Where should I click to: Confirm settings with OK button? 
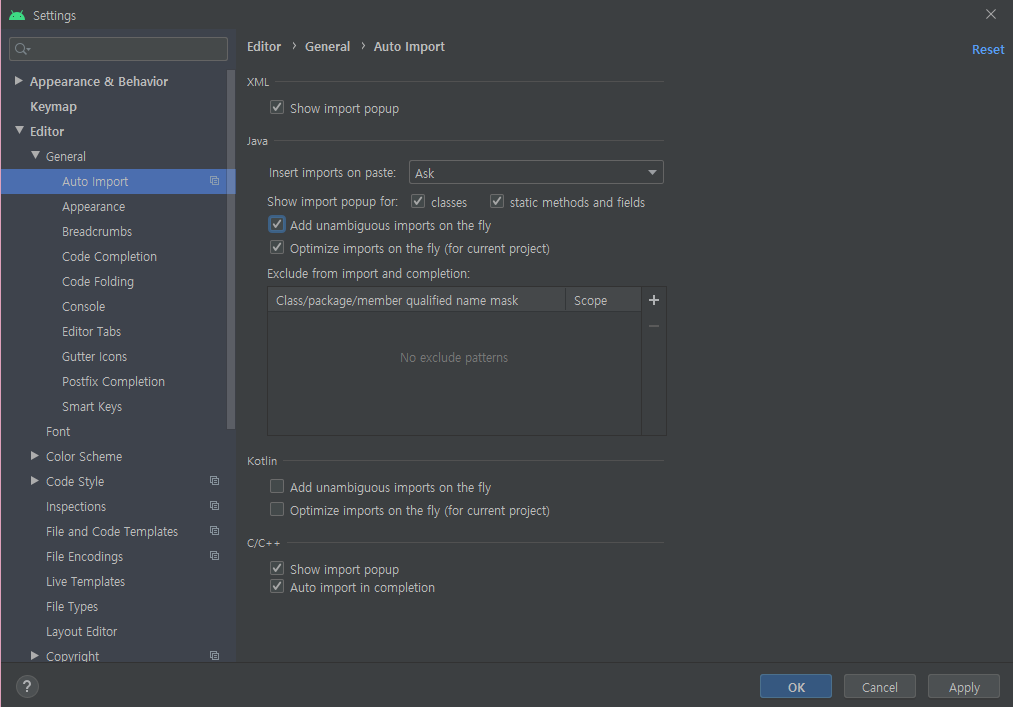[x=796, y=687]
